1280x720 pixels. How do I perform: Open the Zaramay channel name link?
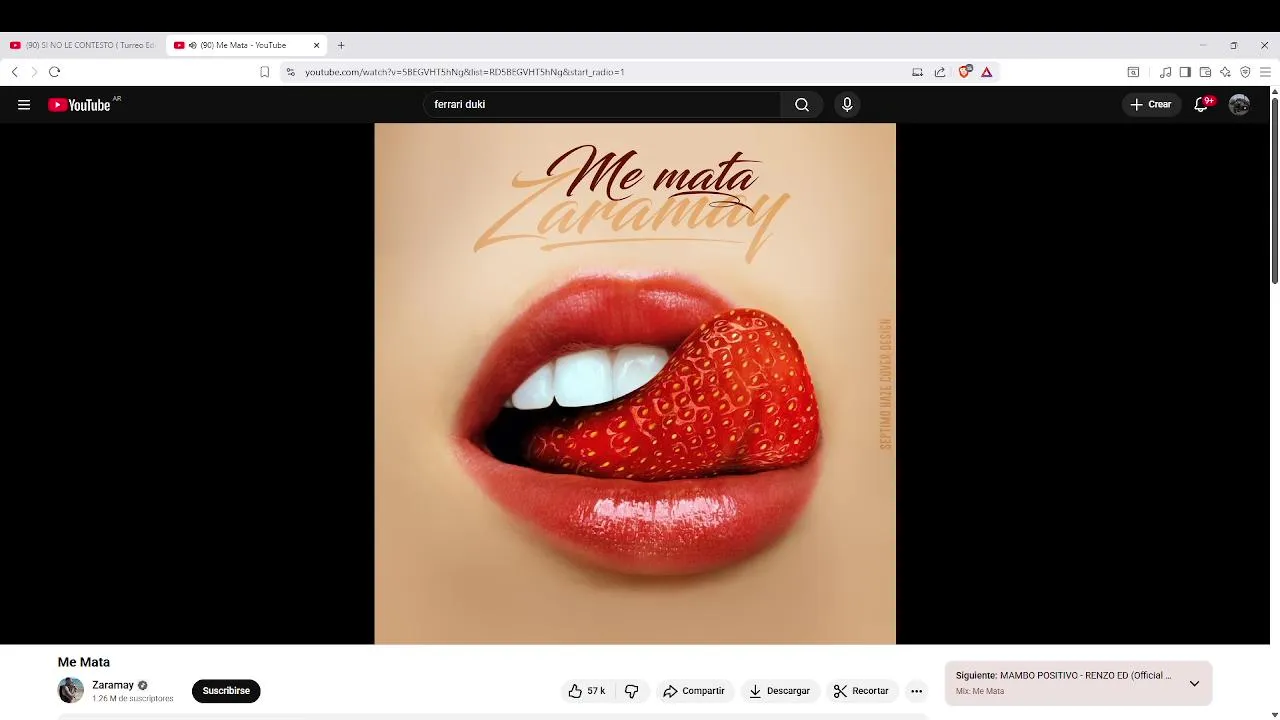(x=113, y=685)
